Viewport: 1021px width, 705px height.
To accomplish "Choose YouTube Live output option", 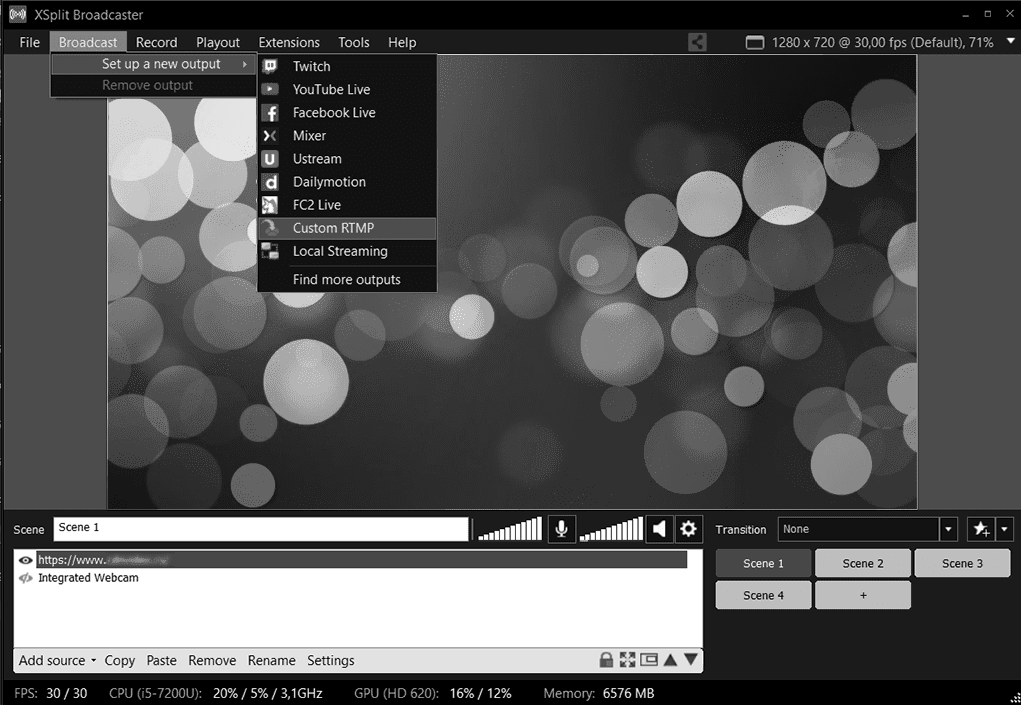I will tap(331, 89).
